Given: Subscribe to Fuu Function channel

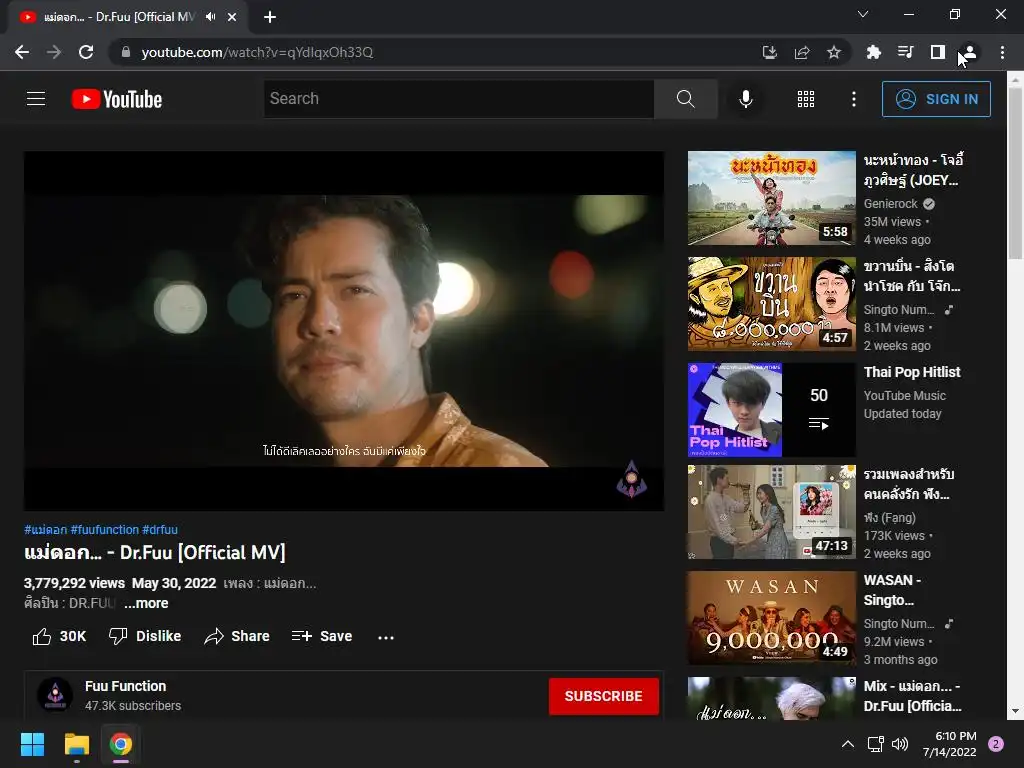Looking at the screenshot, I should pyautogui.click(x=603, y=696).
